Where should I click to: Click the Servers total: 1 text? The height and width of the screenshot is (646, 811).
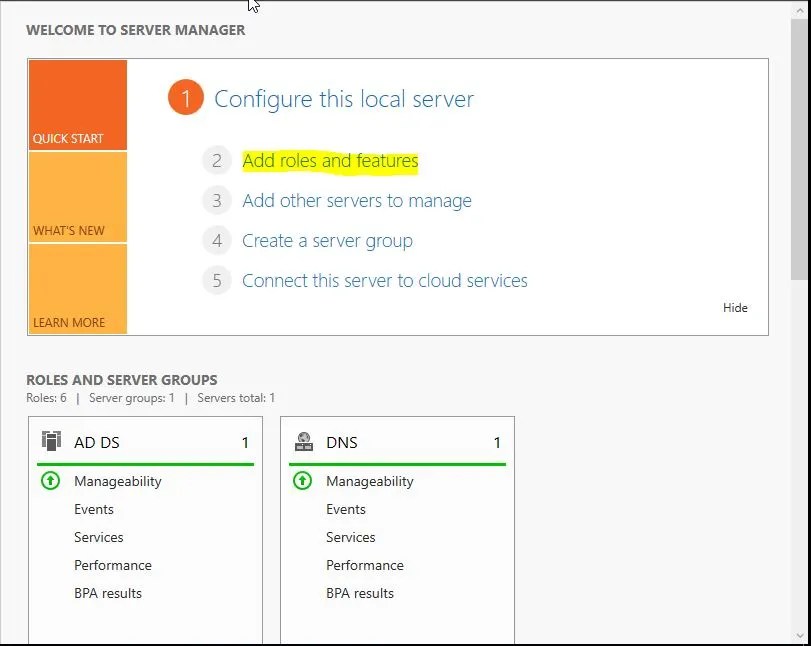click(x=236, y=398)
